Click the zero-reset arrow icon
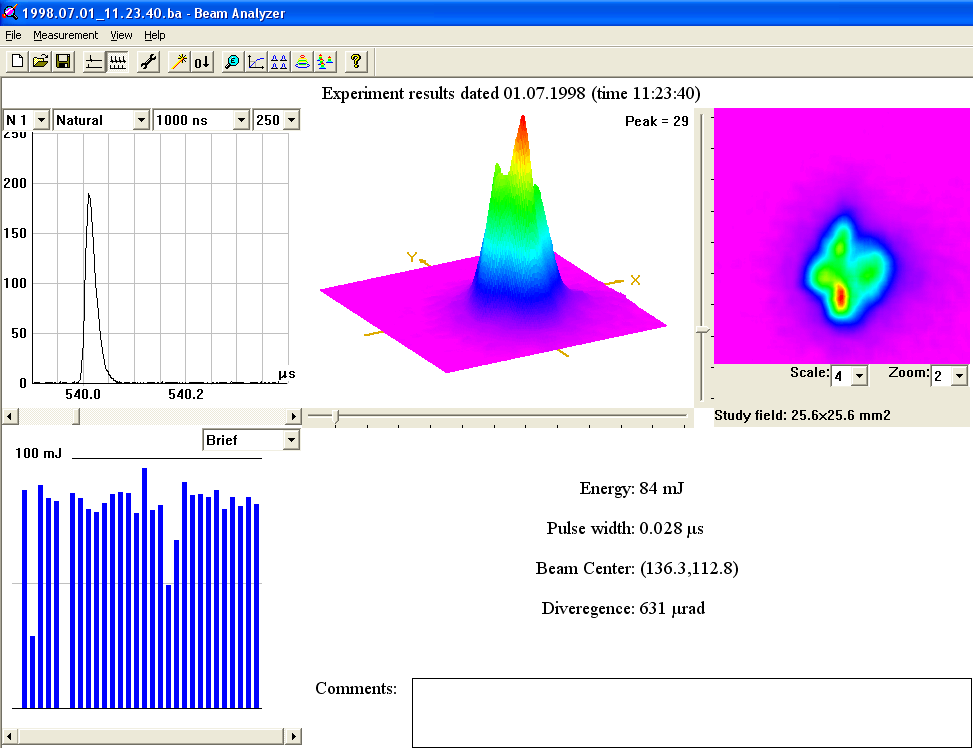This screenshot has width=973, height=748. coord(202,61)
